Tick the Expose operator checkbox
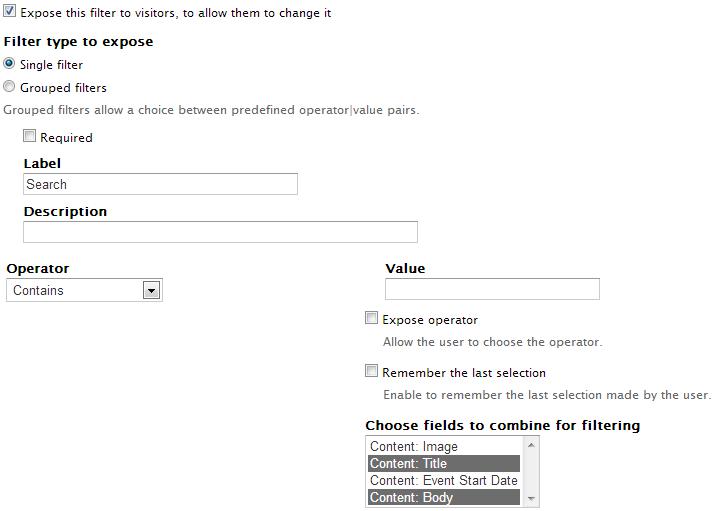714x511 pixels. tap(372, 318)
